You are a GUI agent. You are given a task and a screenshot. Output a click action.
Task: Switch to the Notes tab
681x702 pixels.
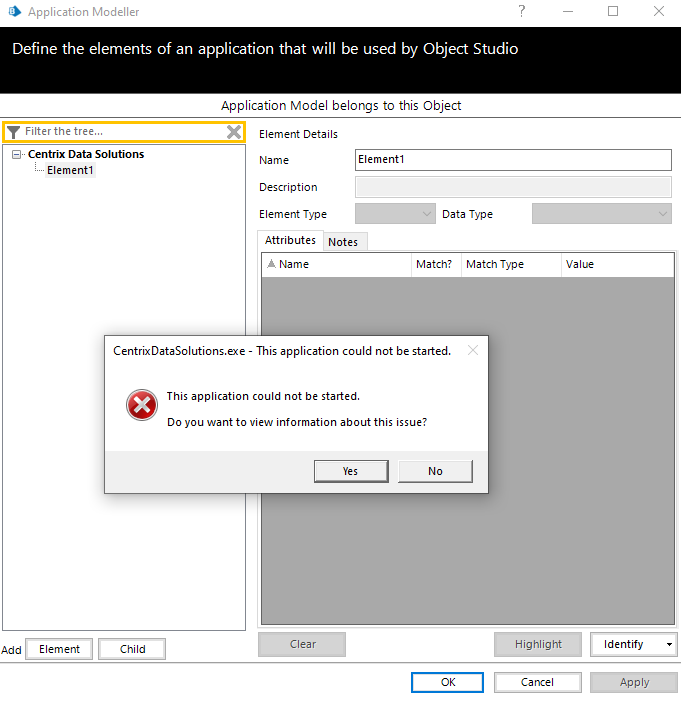[x=343, y=242]
